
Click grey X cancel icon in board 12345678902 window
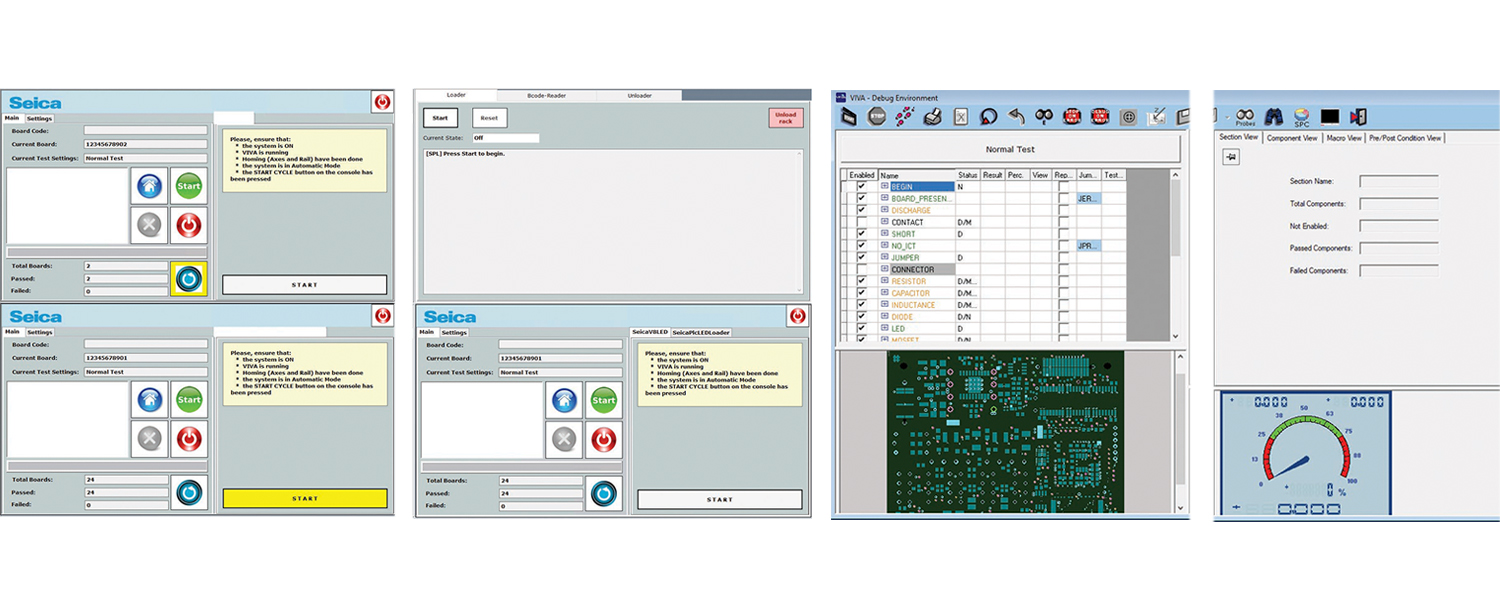click(149, 226)
